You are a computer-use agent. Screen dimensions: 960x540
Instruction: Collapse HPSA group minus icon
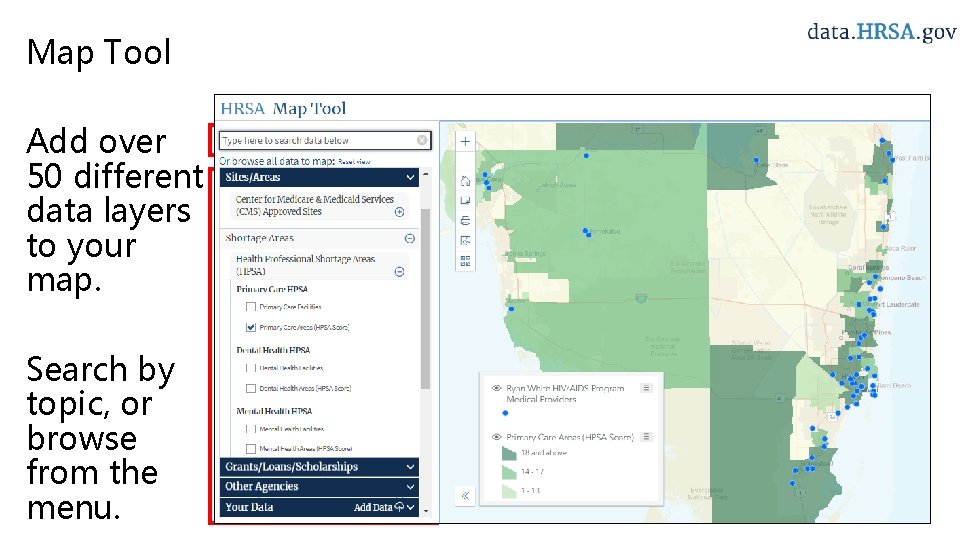point(399,271)
